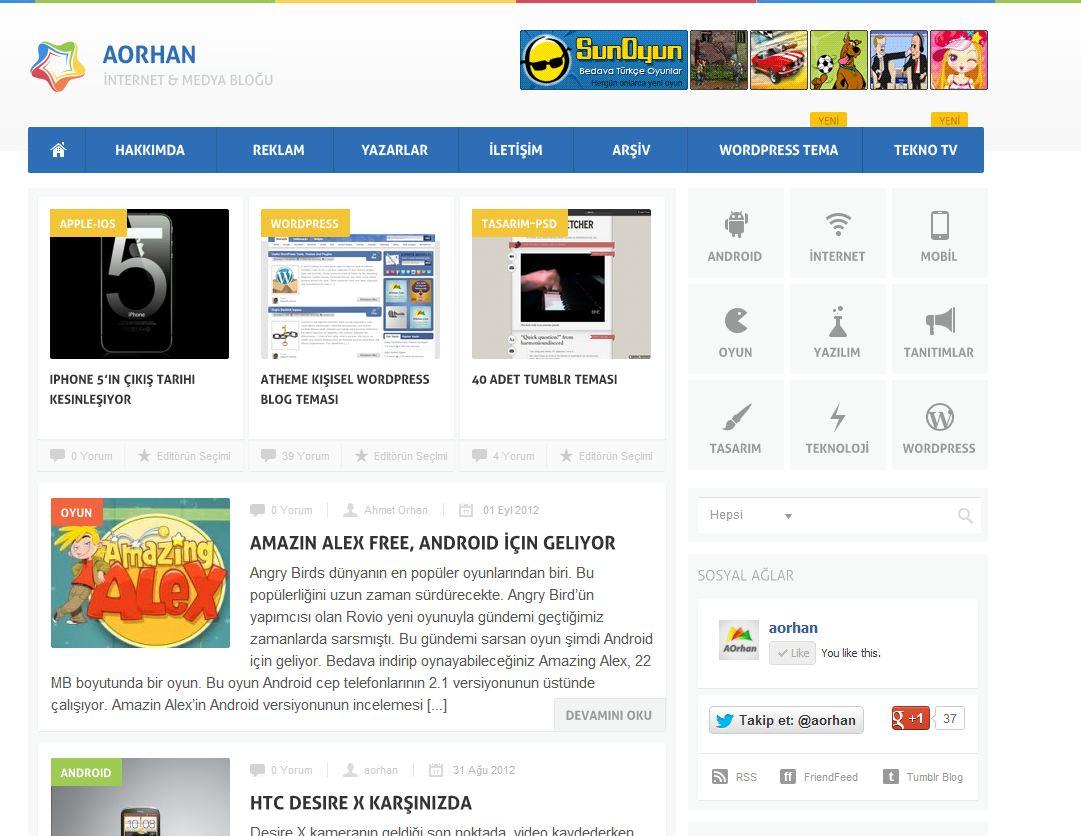The image size is (1081, 836).
Task: Click the comment icon under iPhone 5 post
Action: tap(57, 456)
